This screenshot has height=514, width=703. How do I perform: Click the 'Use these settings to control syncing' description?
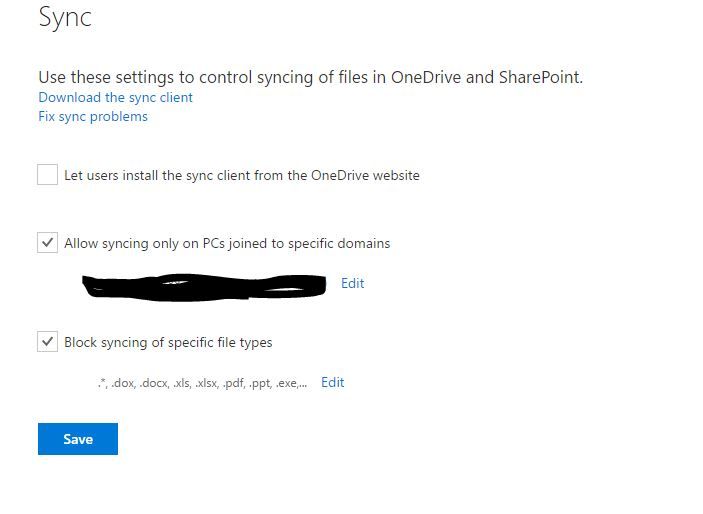tap(311, 78)
